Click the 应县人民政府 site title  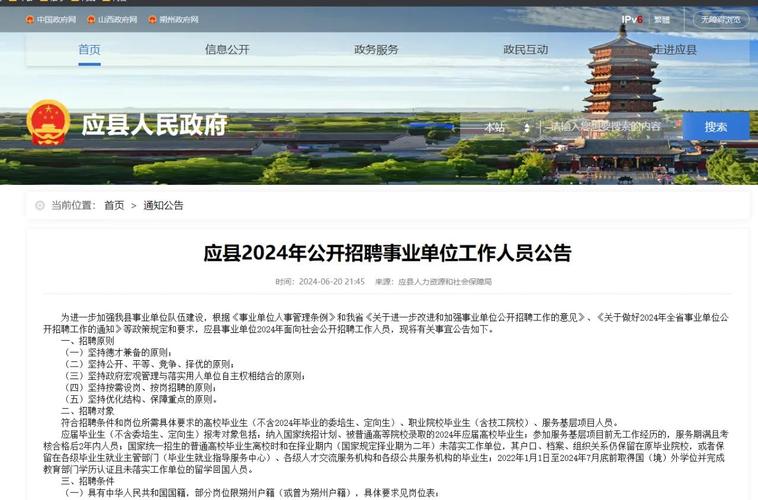point(154,125)
